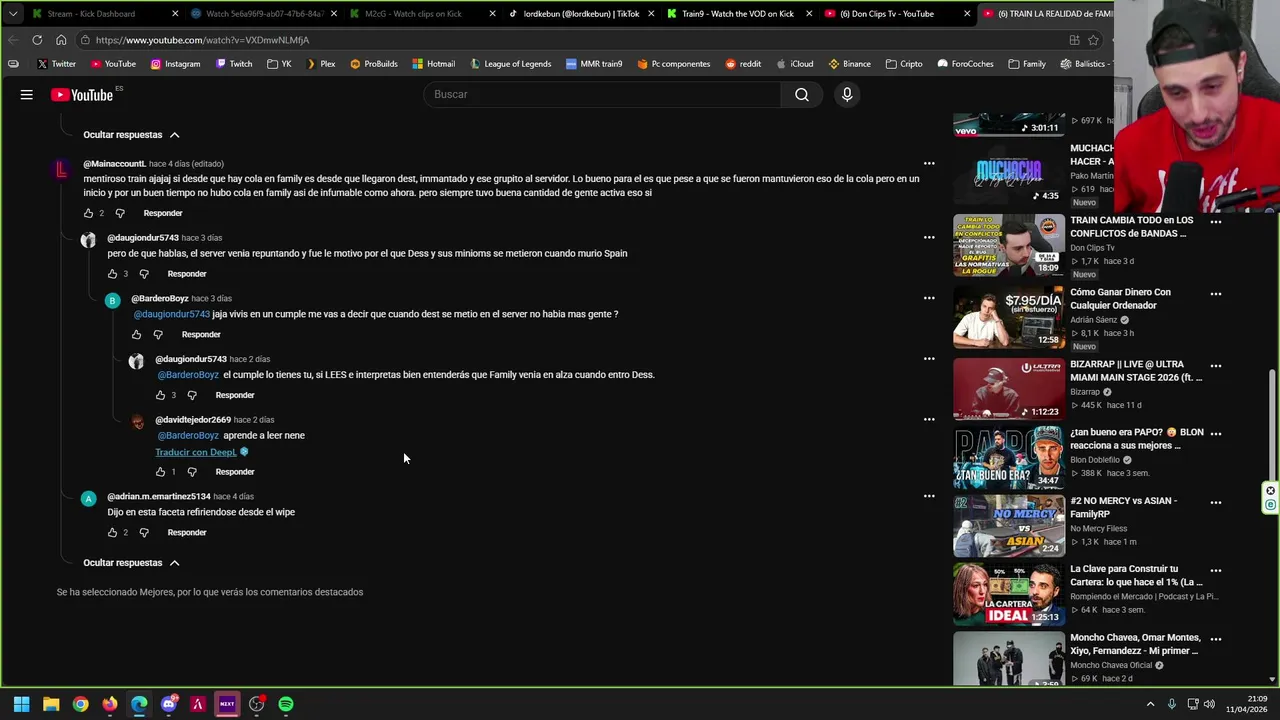Bookmark this page with the star icon
The height and width of the screenshot is (720, 1280).
click(x=1093, y=40)
